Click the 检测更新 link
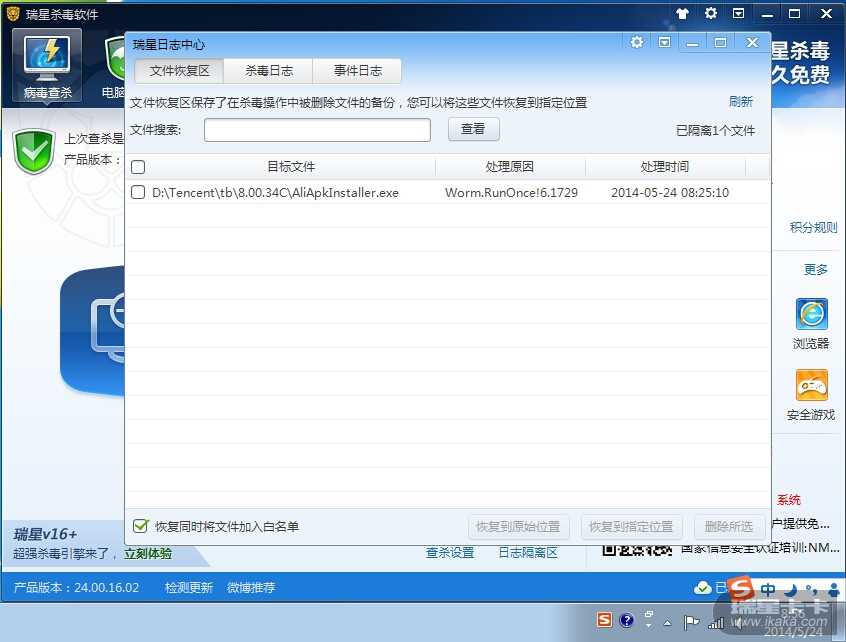The height and width of the screenshot is (642, 846). point(188,588)
